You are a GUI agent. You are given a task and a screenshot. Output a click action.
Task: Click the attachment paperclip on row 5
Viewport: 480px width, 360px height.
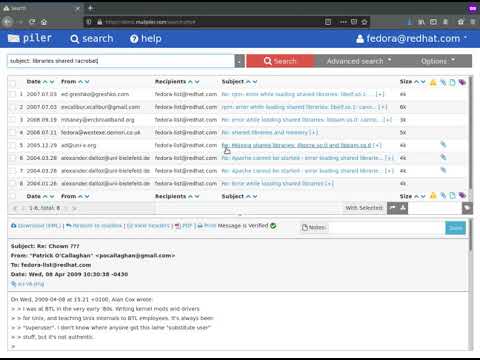click(443, 144)
